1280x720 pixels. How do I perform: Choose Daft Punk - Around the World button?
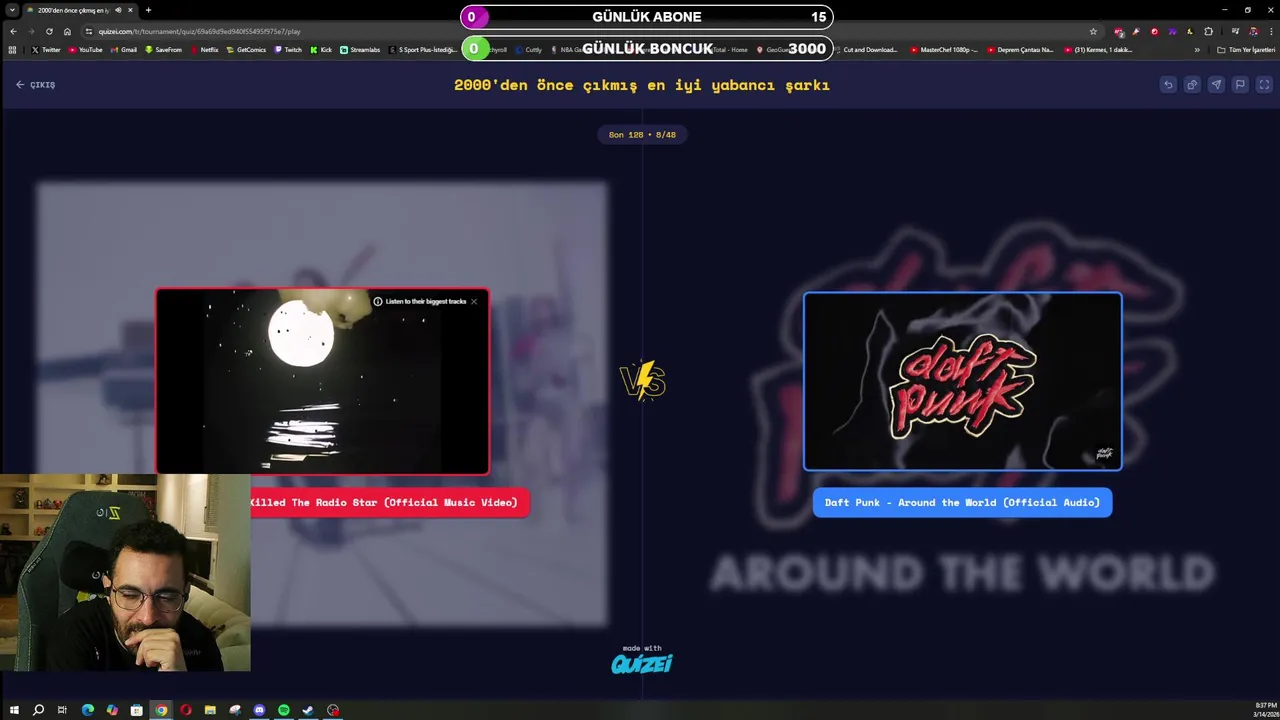[962, 502]
